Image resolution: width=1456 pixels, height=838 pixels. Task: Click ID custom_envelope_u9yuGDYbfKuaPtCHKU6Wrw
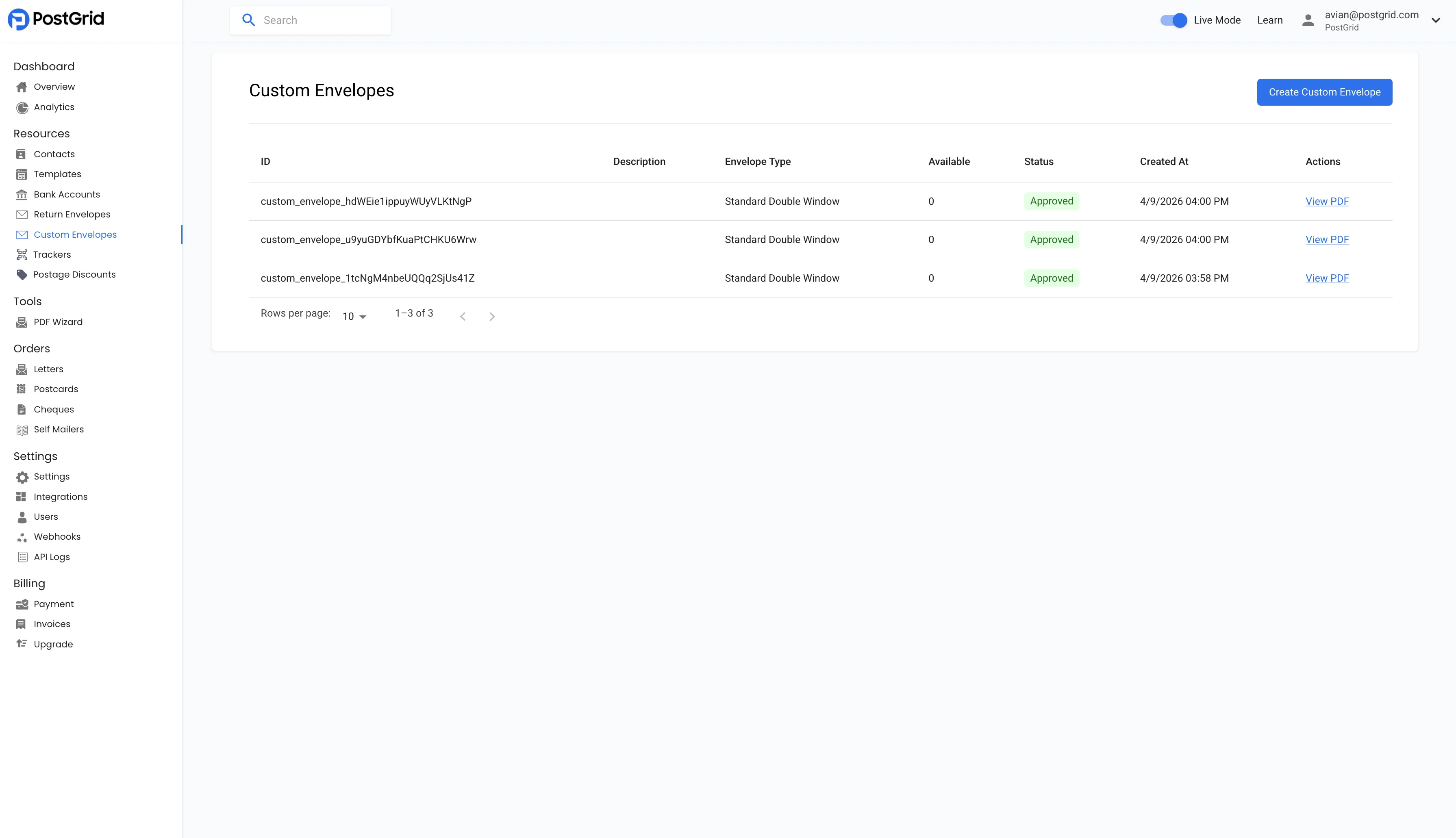368,240
